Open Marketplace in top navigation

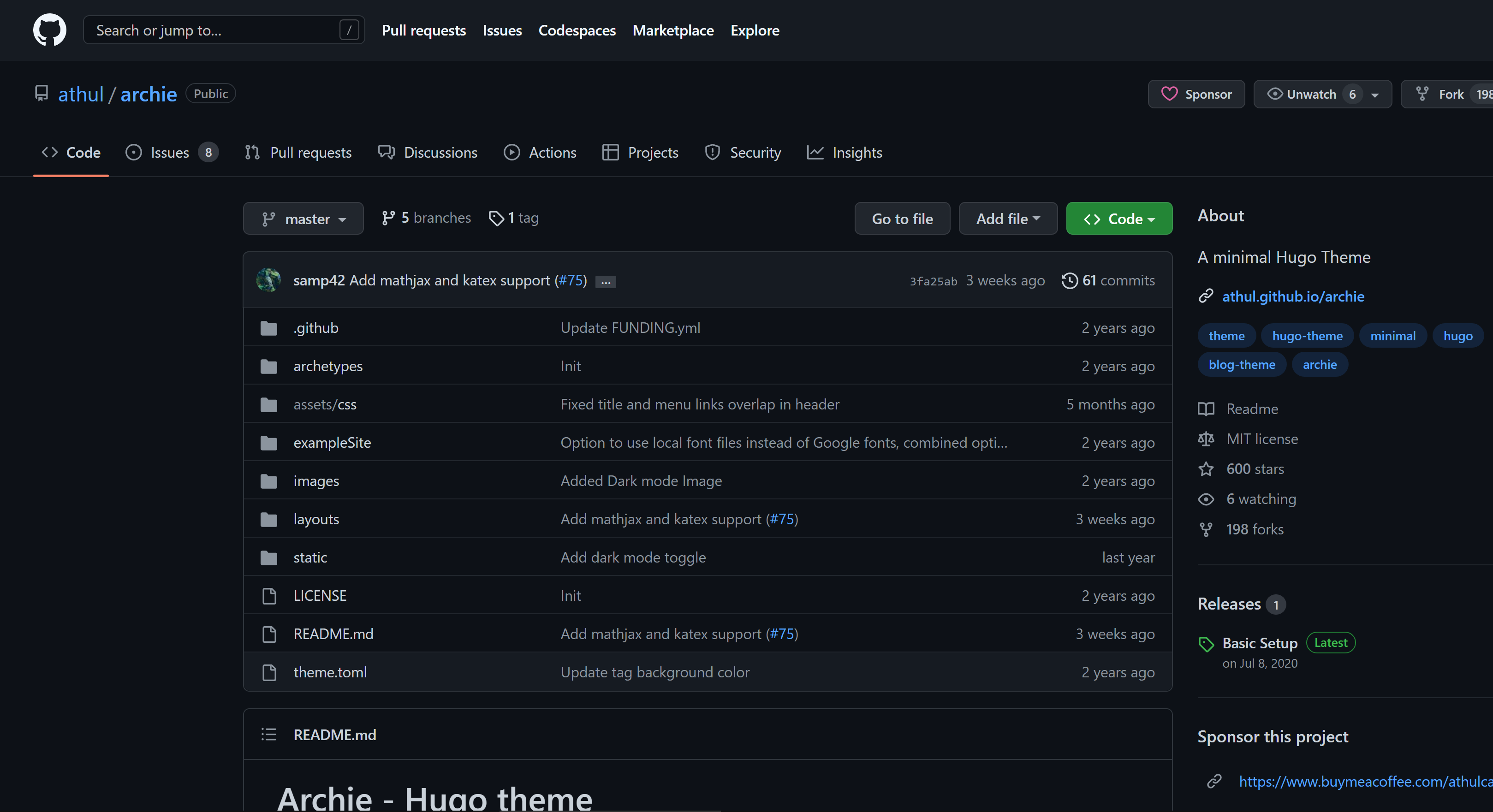pyautogui.click(x=673, y=30)
